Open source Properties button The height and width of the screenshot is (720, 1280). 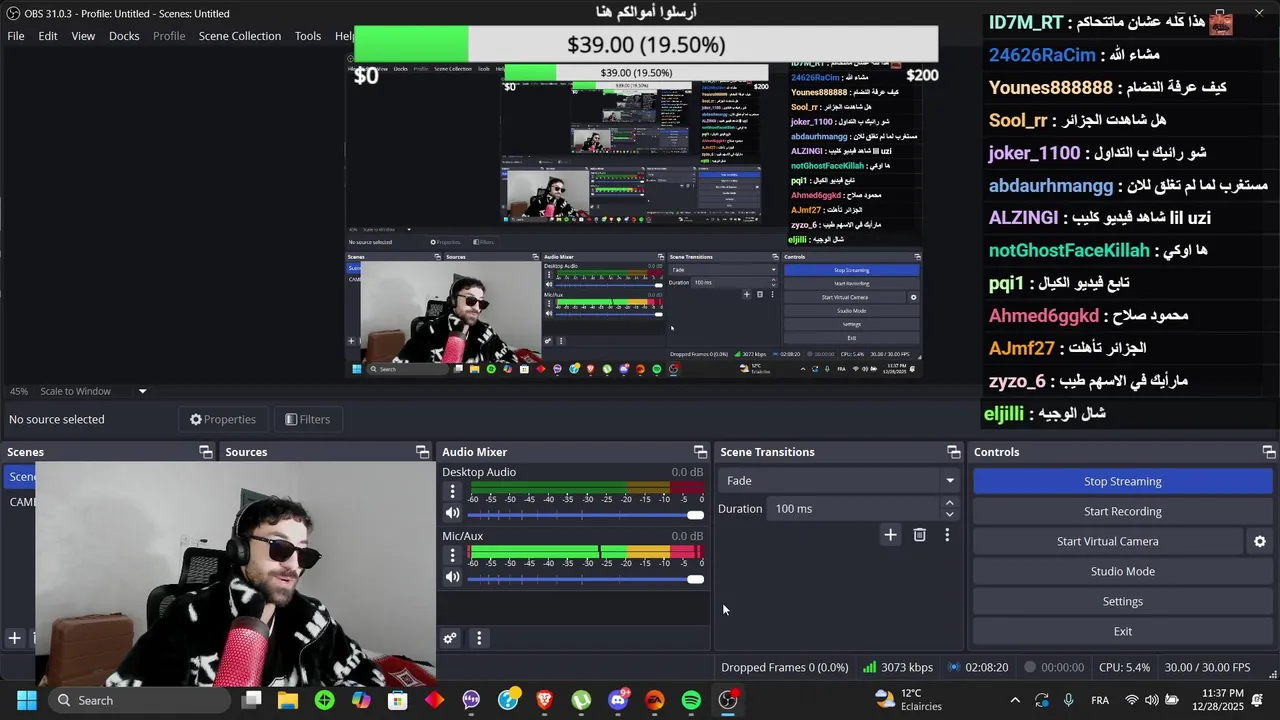223,419
